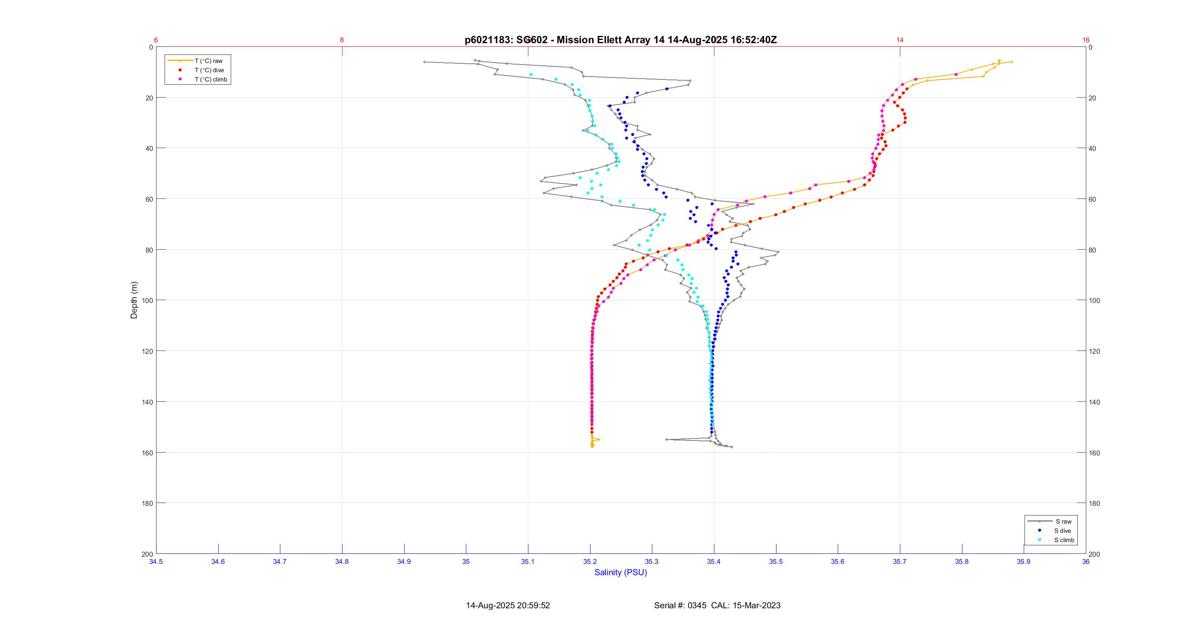Click the 35.4 salinity tick label
Image resolution: width=1200 pixels, height=622 pixels.
(714, 562)
